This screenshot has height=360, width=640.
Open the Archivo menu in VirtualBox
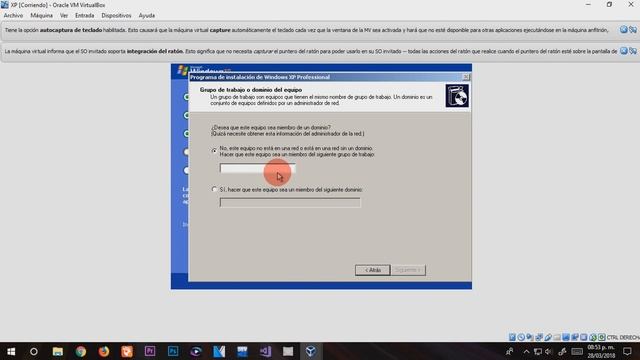click(x=13, y=16)
